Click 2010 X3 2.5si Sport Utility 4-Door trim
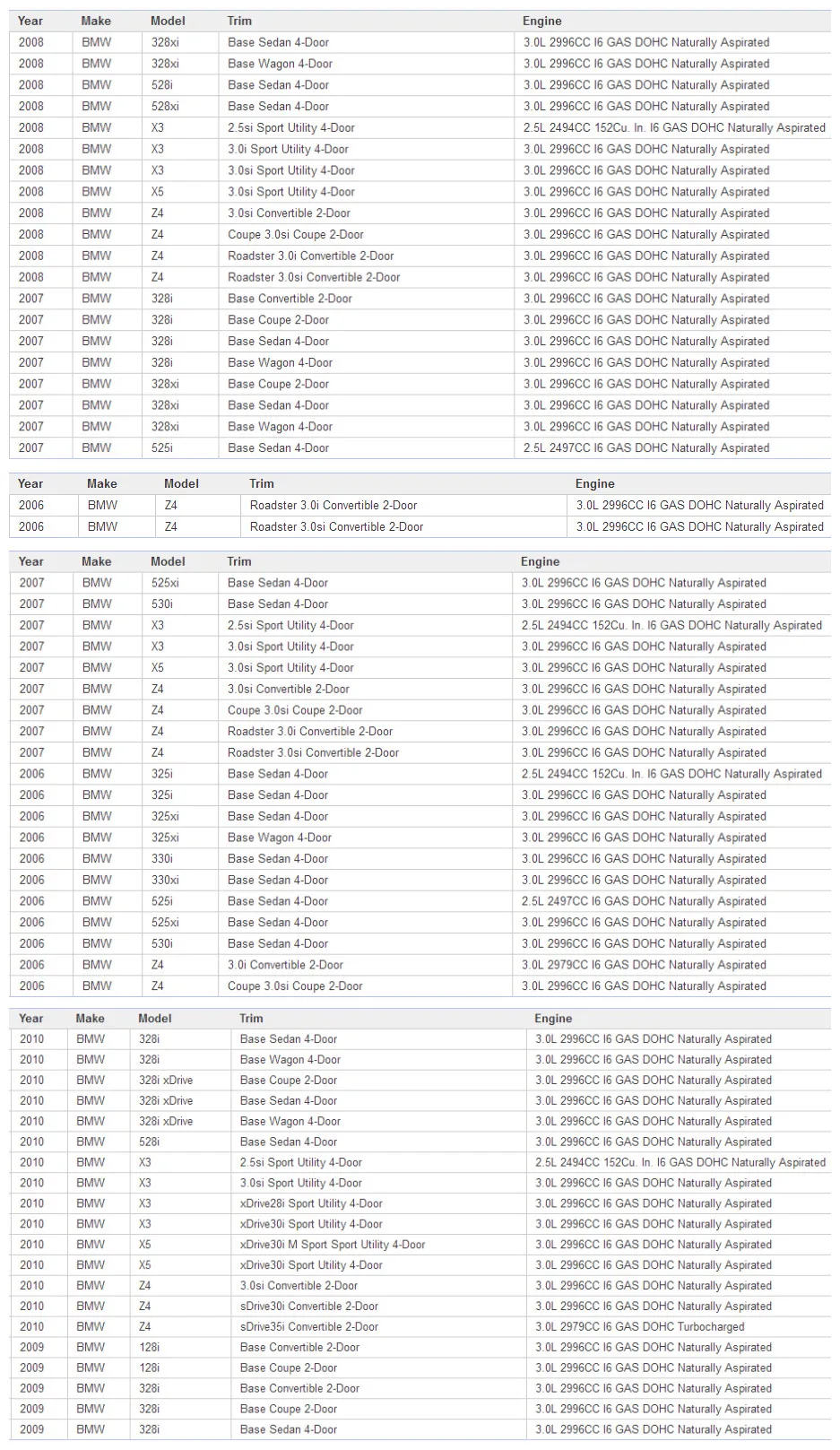The image size is (840, 1450). pos(301,1162)
